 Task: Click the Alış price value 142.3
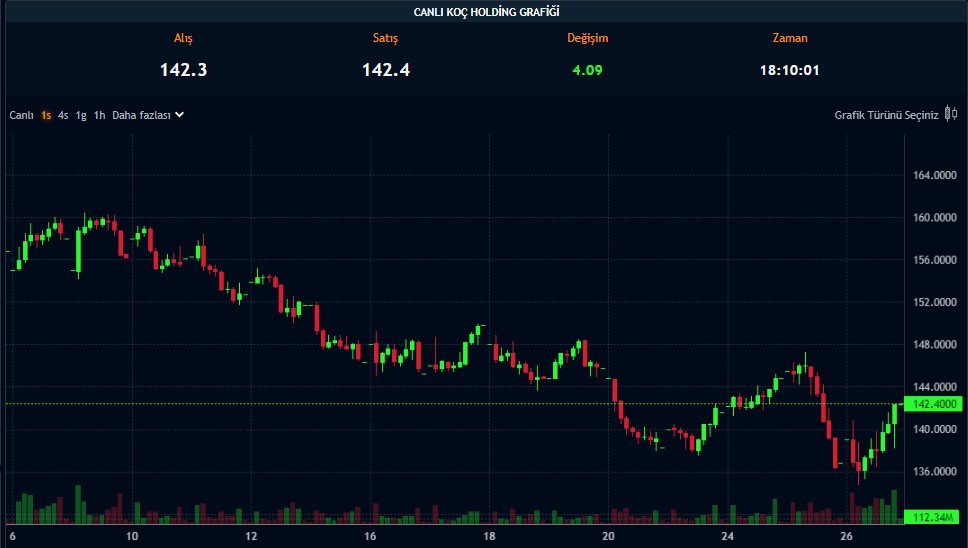coord(183,70)
